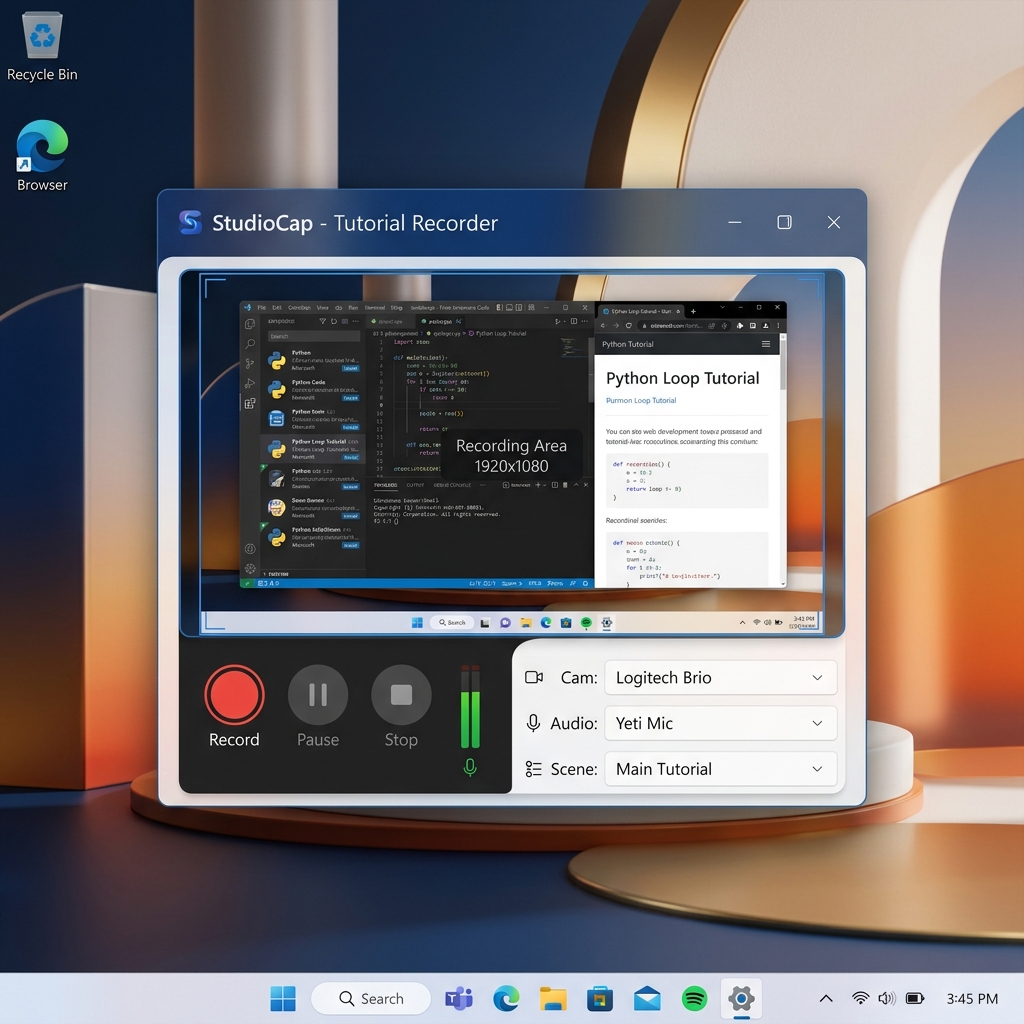Click the blue Loop Tutorial link in preview's page
The height and width of the screenshot is (1024, 1024).
[x=641, y=400]
